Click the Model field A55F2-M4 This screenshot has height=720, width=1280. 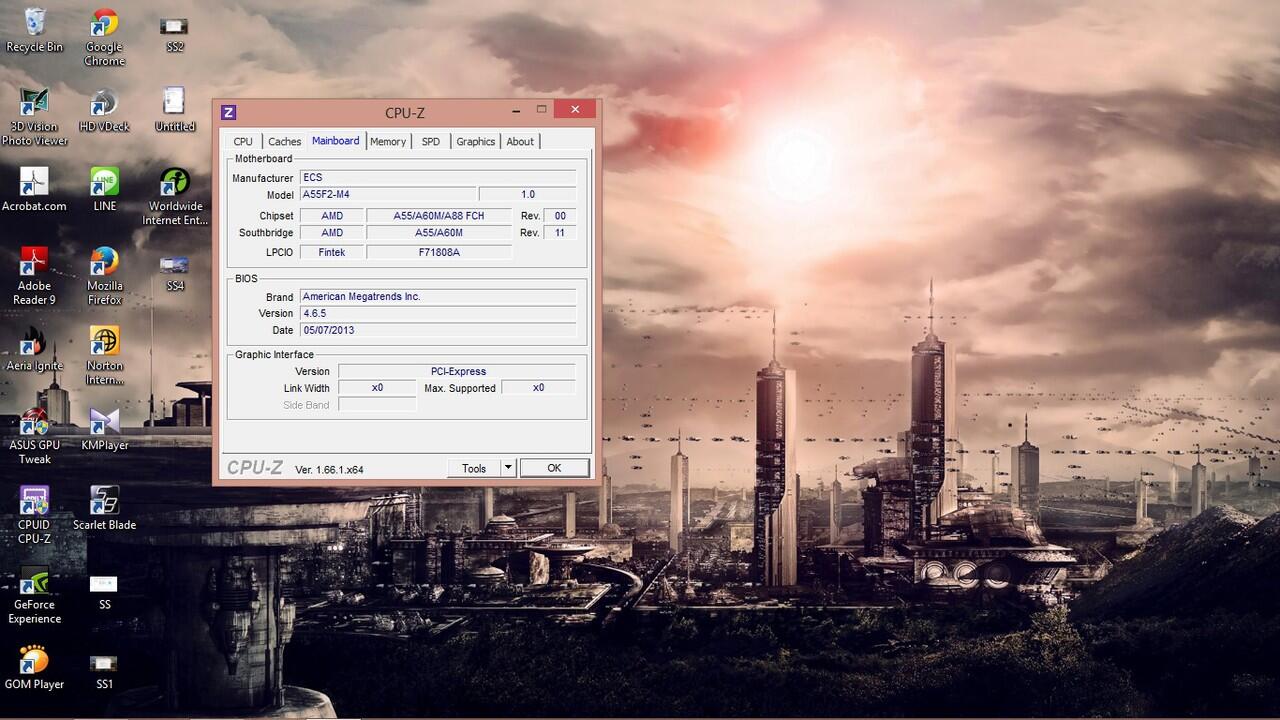tap(388, 194)
